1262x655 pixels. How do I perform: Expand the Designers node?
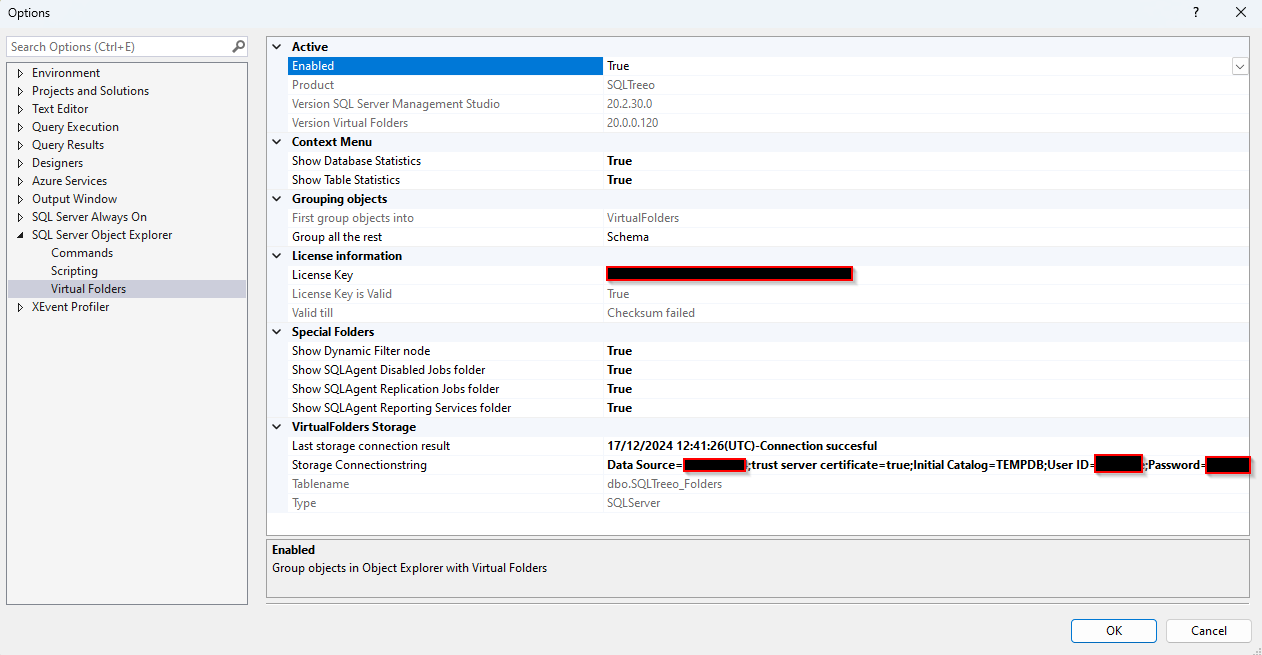[x=20, y=163]
